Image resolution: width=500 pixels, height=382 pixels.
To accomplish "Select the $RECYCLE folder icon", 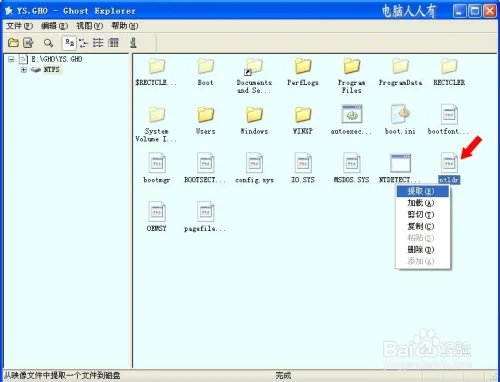I will click(156, 65).
